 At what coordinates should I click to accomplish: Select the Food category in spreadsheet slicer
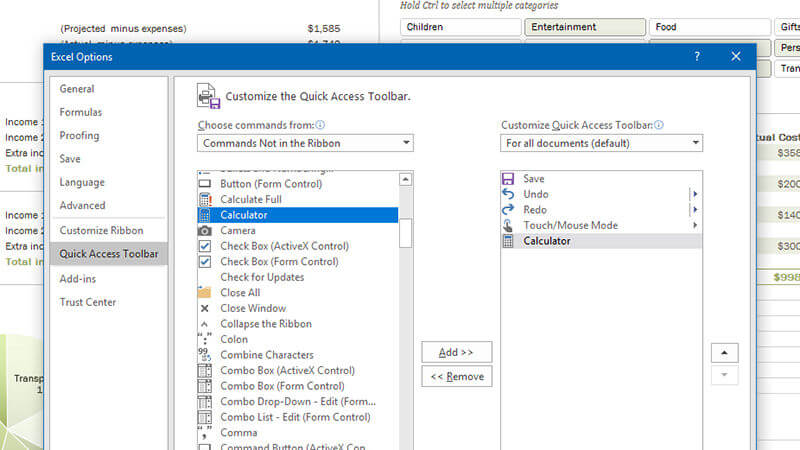tap(709, 27)
